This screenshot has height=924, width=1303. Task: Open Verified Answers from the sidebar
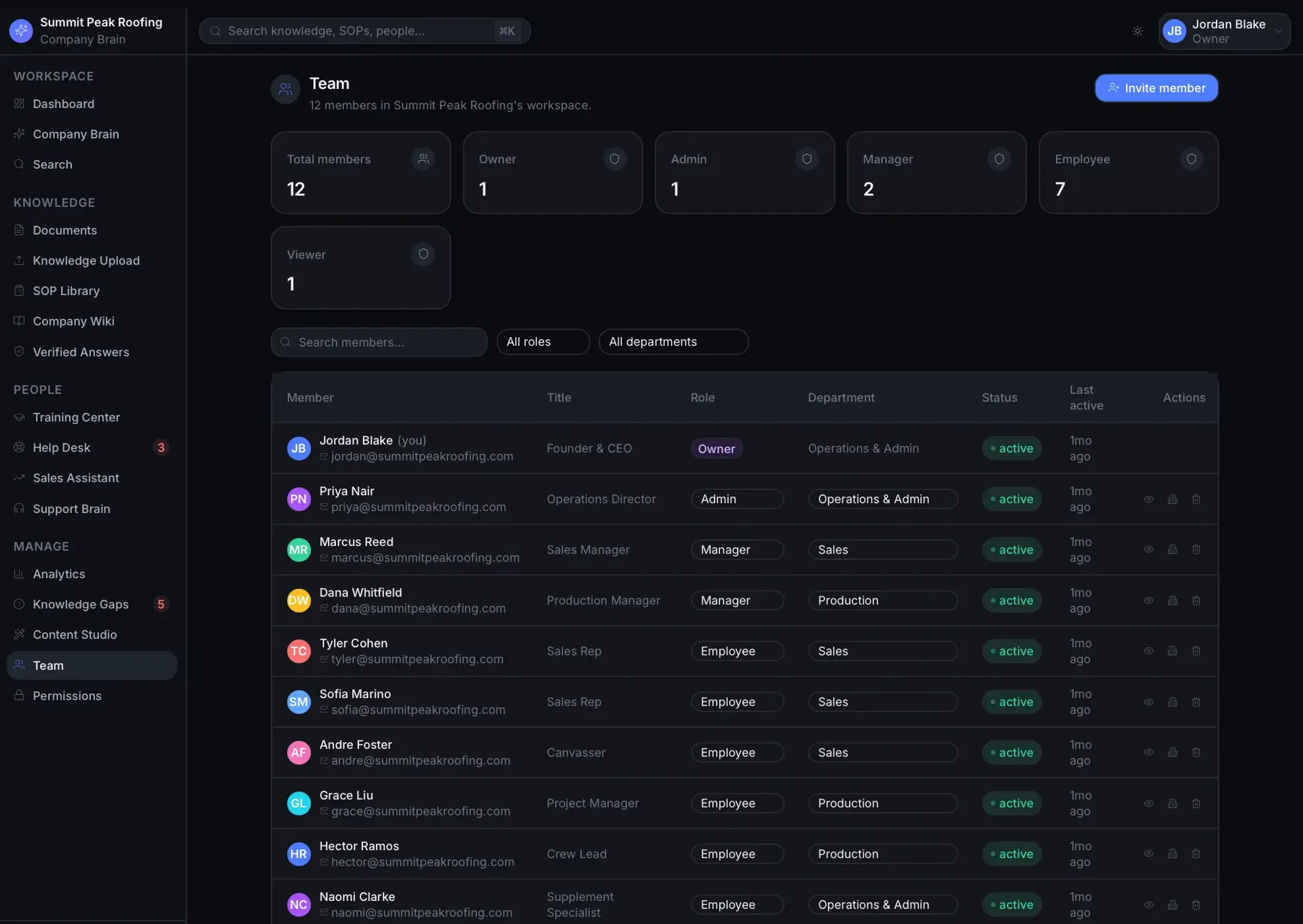(92, 352)
